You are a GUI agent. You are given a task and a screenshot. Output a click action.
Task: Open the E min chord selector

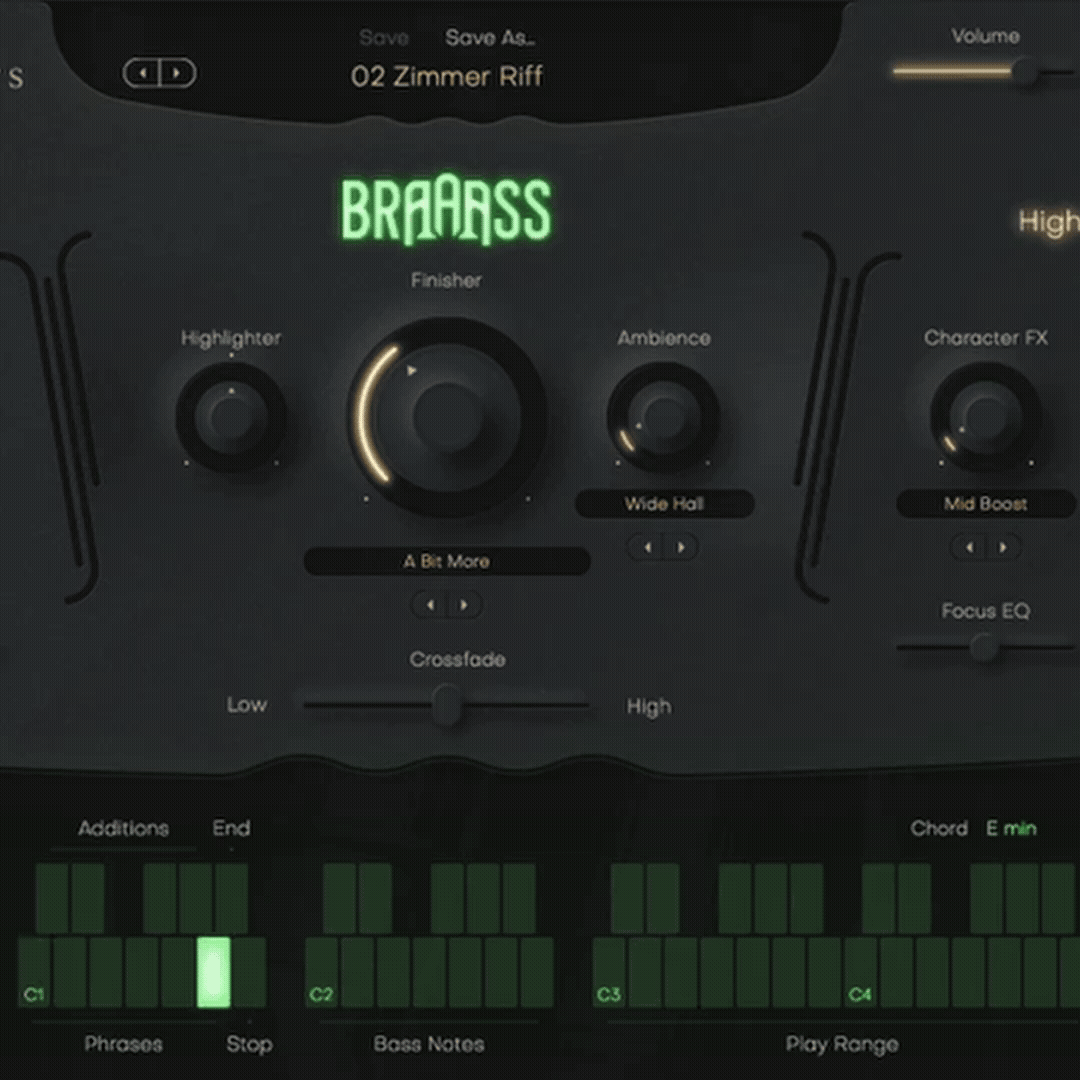tap(1011, 828)
